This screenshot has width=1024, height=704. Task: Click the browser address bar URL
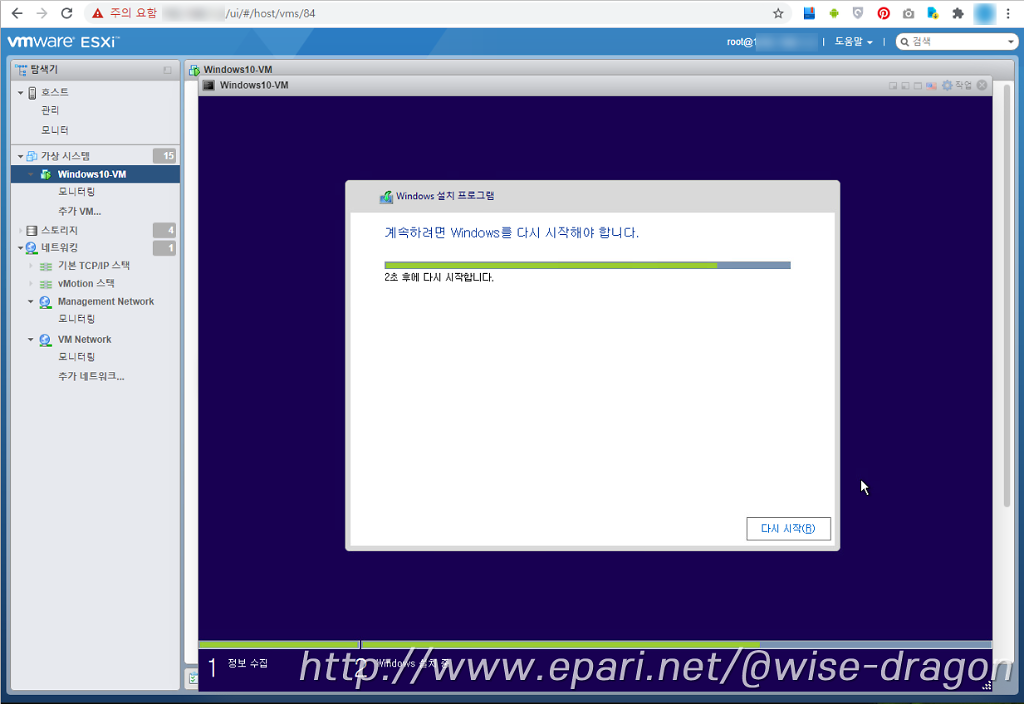[x=270, y=13]
